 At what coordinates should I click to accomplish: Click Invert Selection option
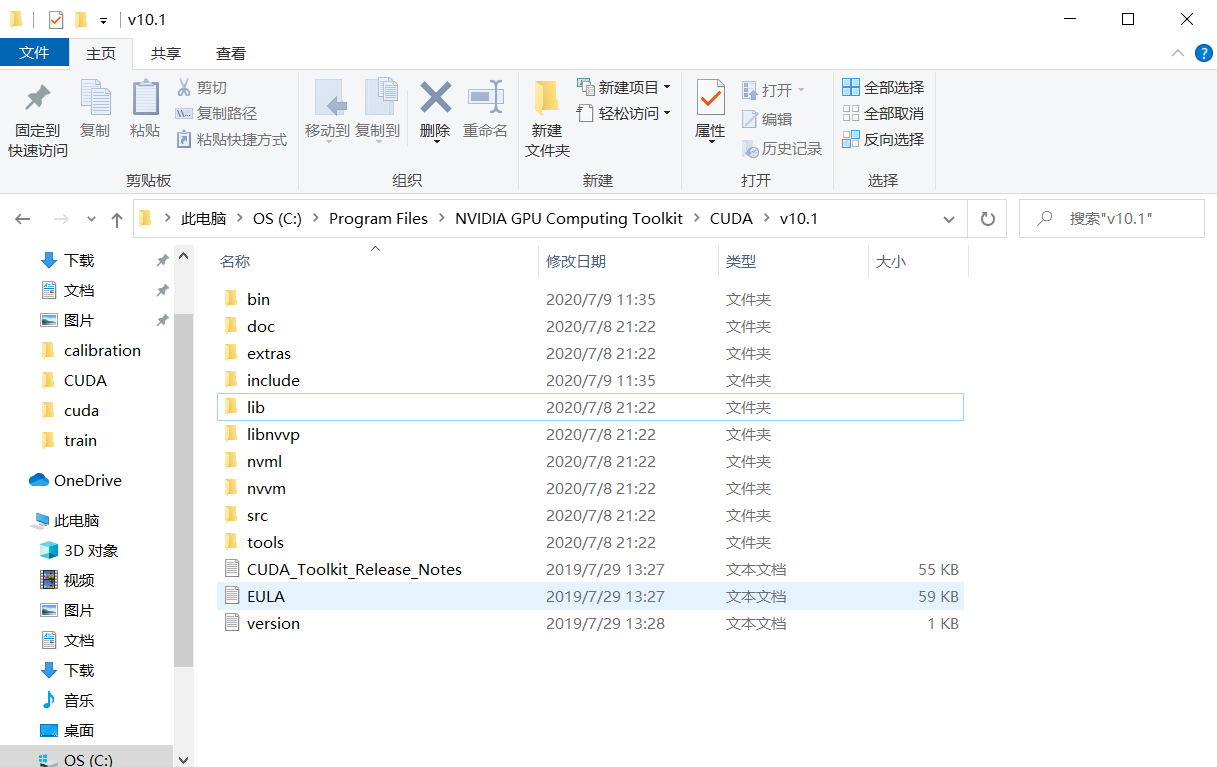pyautogui.click(x=883, y=140)
